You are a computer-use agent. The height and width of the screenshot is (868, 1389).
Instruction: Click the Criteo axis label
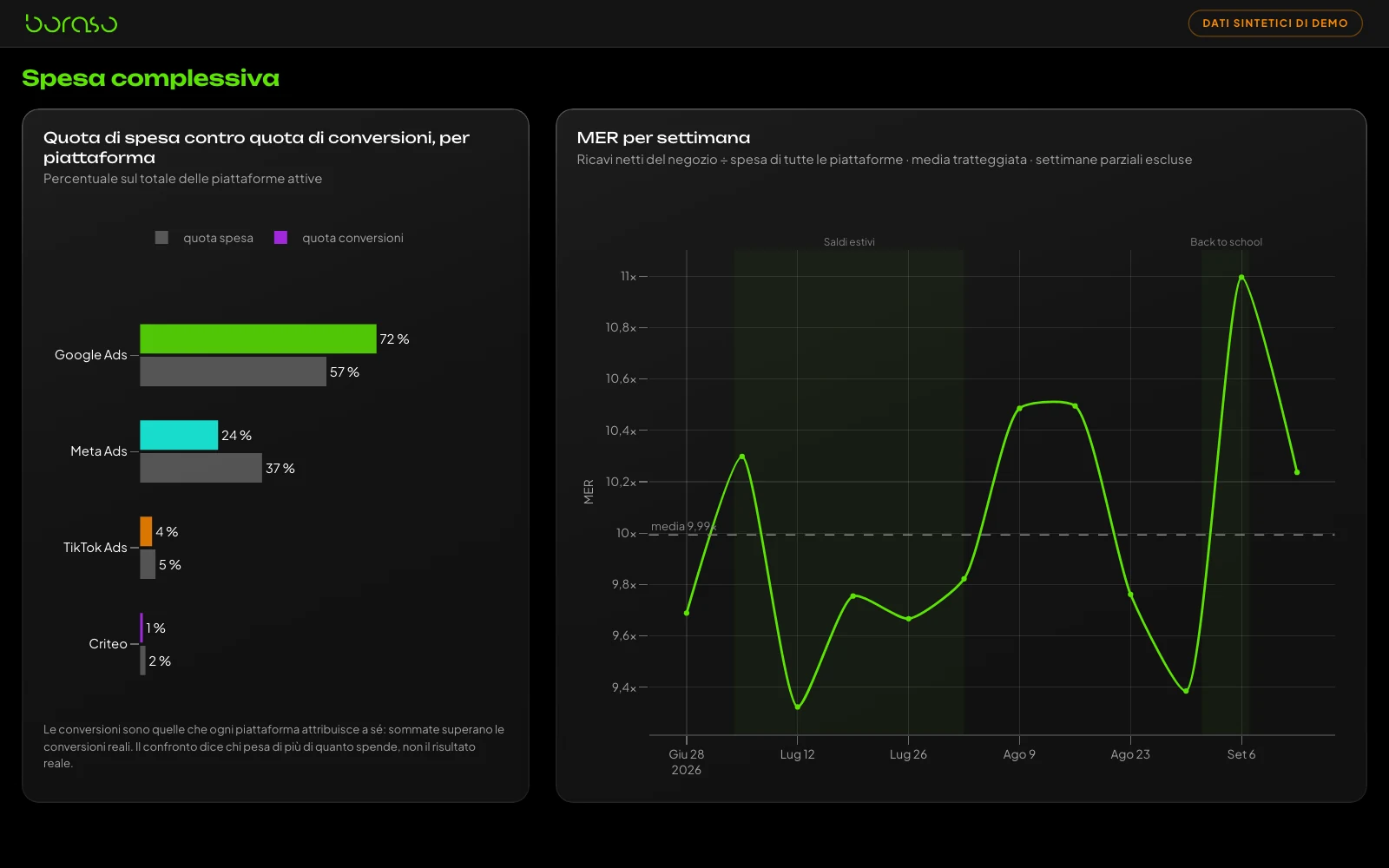point(108,644)
